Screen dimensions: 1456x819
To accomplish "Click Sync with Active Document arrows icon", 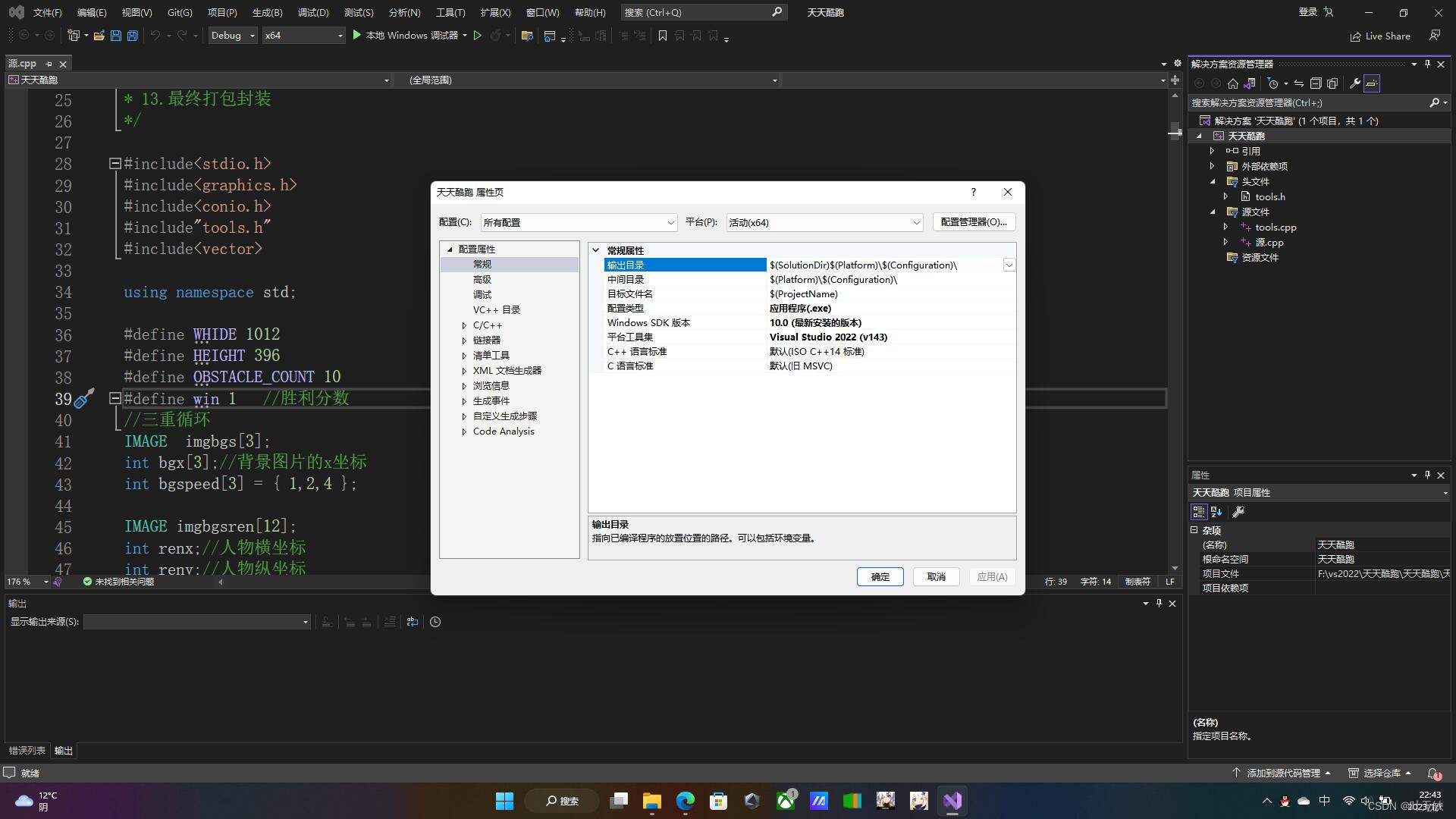I will tap(1298, 83).
